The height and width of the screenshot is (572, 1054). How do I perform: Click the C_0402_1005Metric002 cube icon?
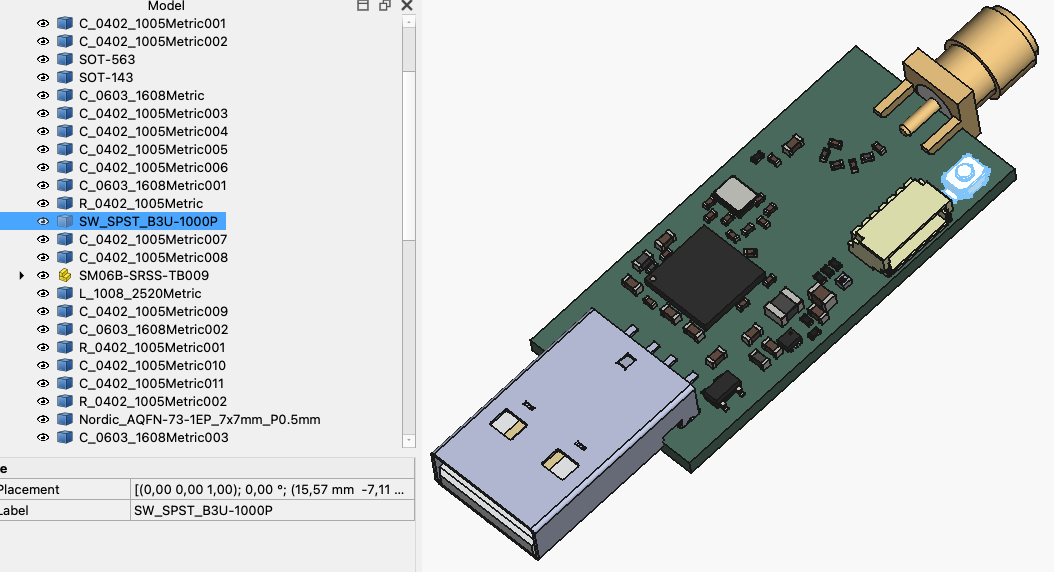[65, 41]
